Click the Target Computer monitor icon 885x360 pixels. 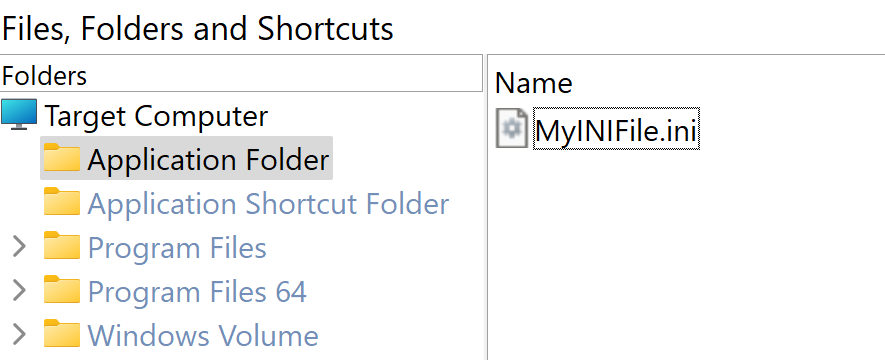coord(19,115)
